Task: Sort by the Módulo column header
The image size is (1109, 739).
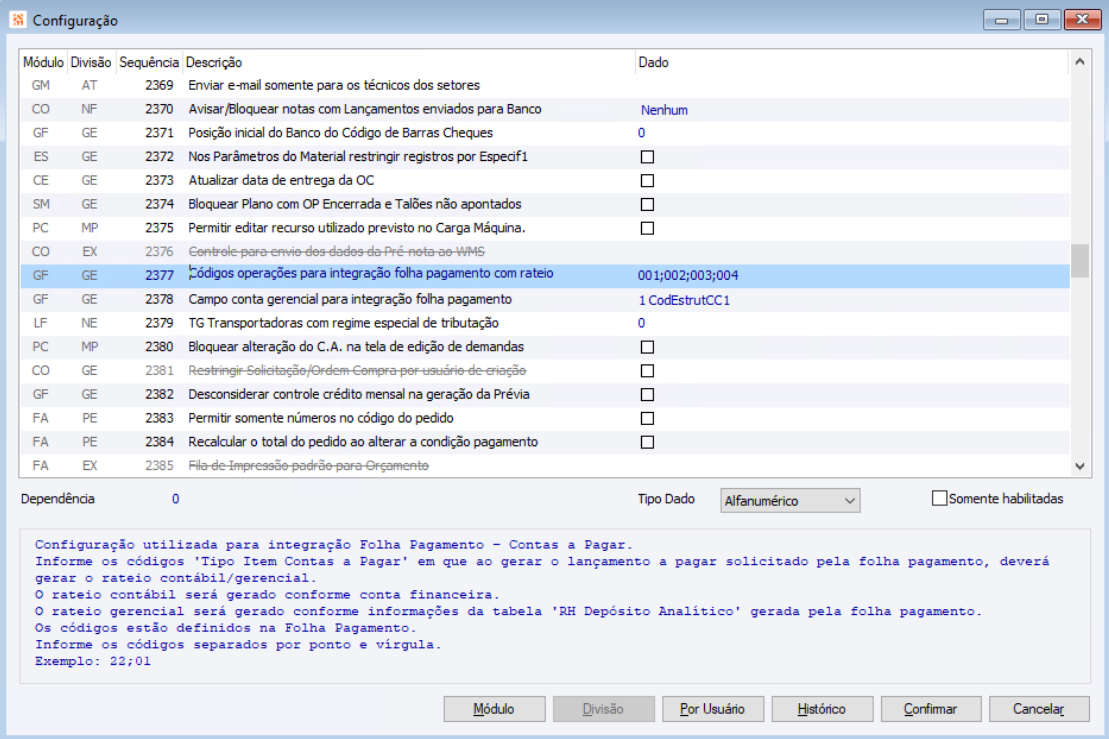Action: 43,62
